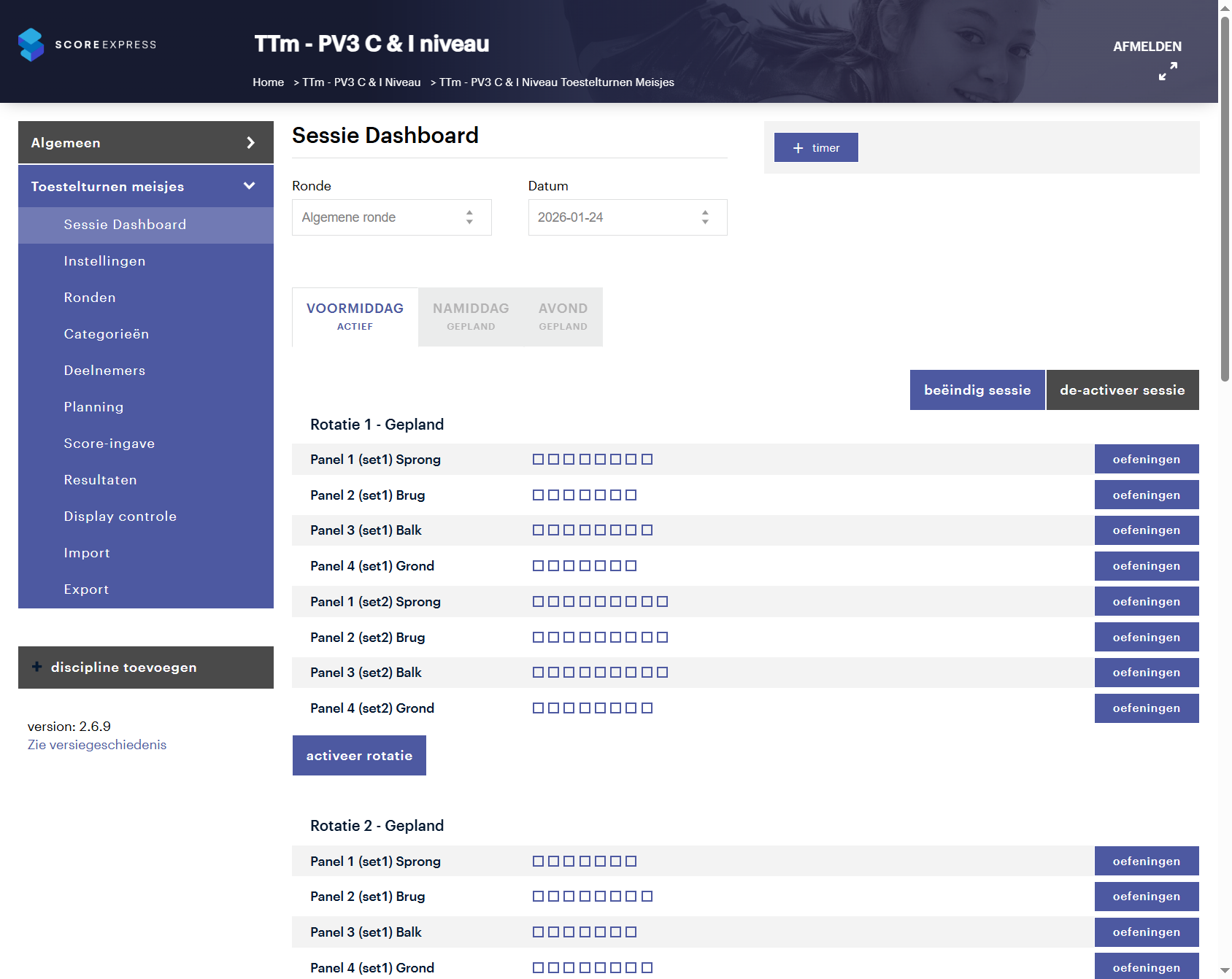The height and width of the screenshot is (979, 1232).
Task: Open Score-ingave in the sidebar
Action: [x=109, y=444]
